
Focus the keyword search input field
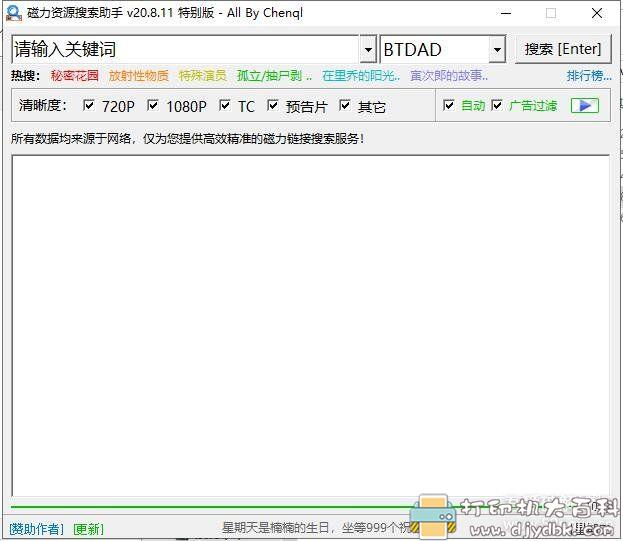pyautogui.click(x=186, y=49)
